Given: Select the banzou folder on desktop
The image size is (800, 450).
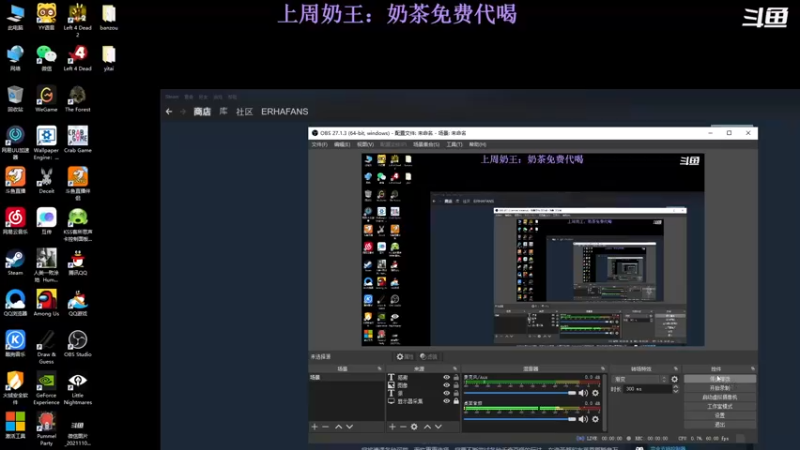Looking at the screenshot, I should [109, 17].
